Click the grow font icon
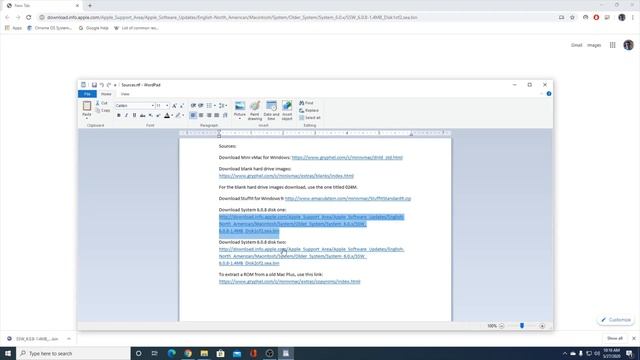Screen dimensions: 640x360 (174, 106)
